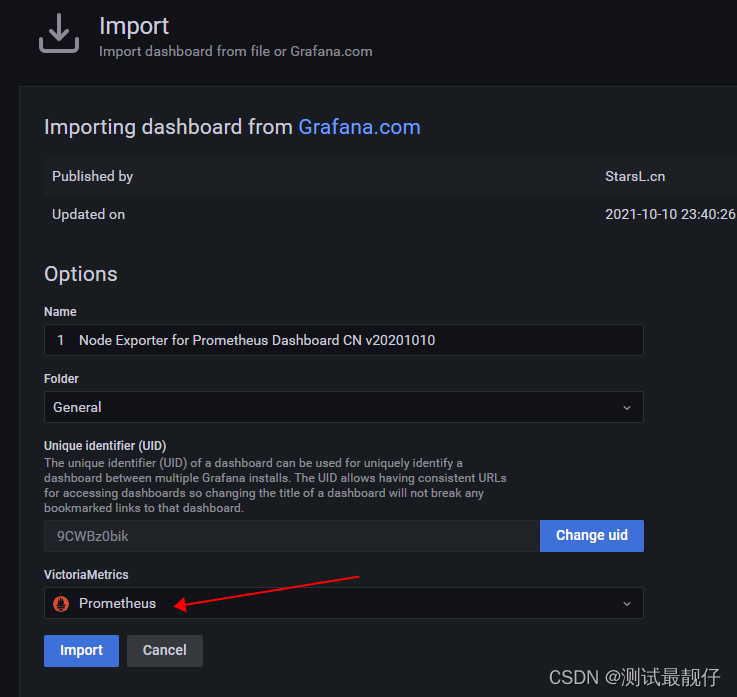Open the VictoriaMetrics data source dropdown
The image size is (737, 697).
[x=344, y=603]
